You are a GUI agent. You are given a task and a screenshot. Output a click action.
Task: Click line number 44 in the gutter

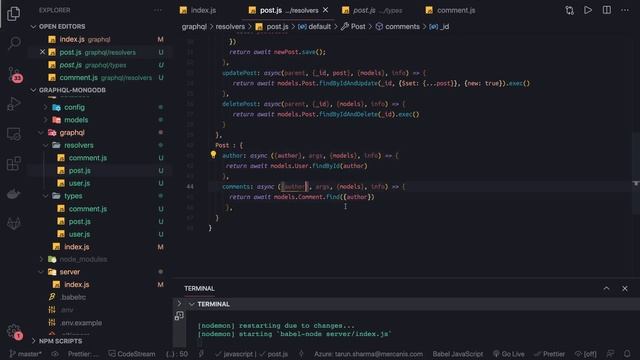coord(190,187)
